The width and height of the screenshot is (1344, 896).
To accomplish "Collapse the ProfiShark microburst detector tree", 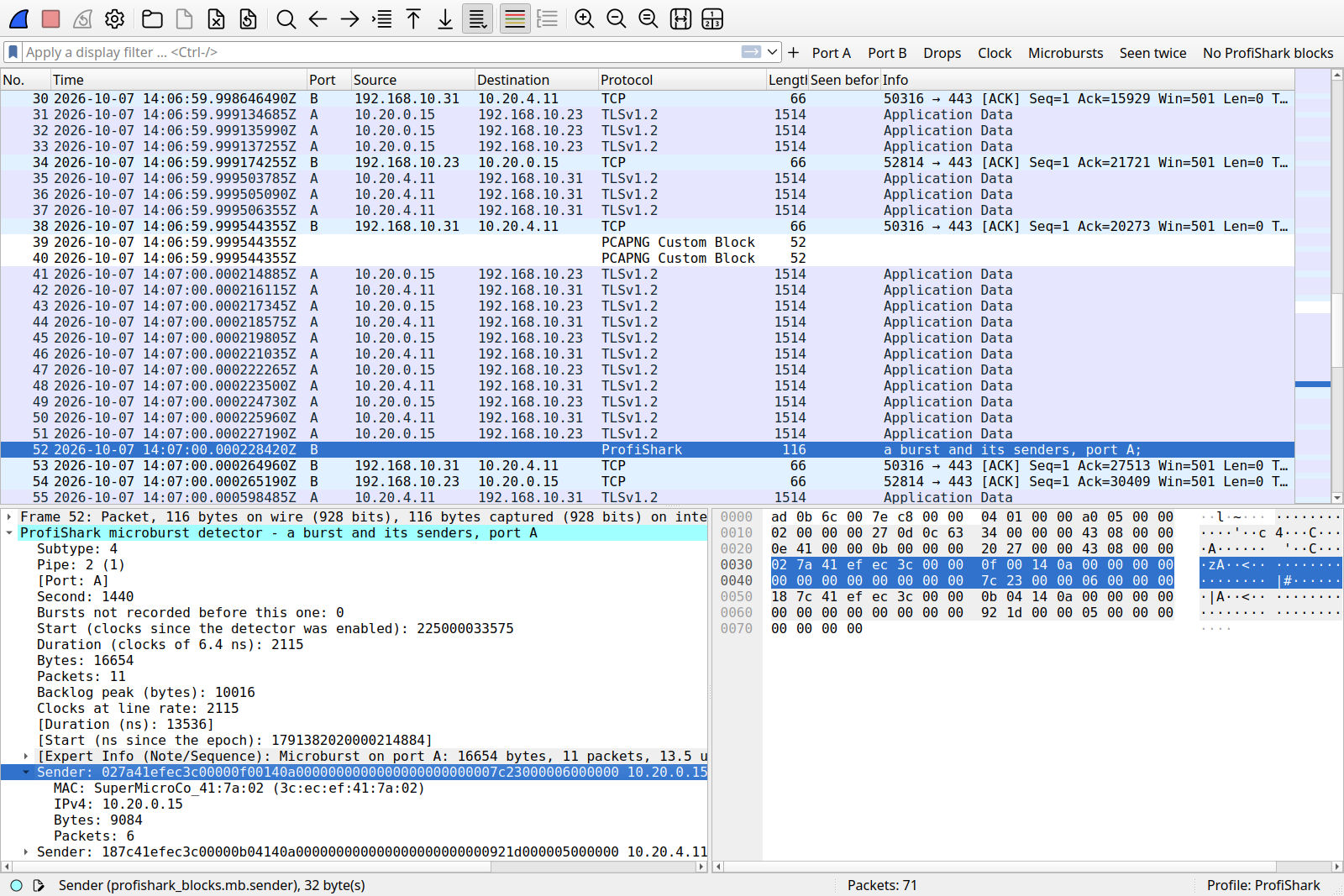I will click(9, 533).
